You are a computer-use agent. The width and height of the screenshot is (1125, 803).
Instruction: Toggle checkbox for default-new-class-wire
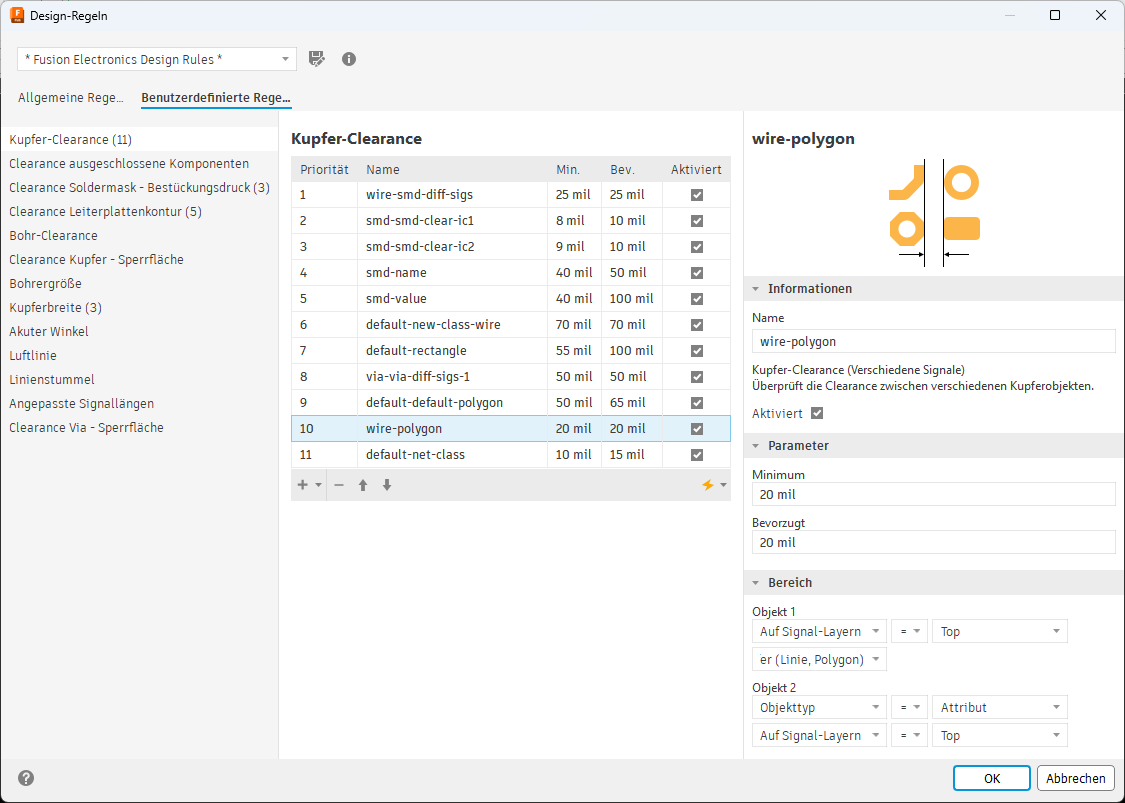pos(697,325)
